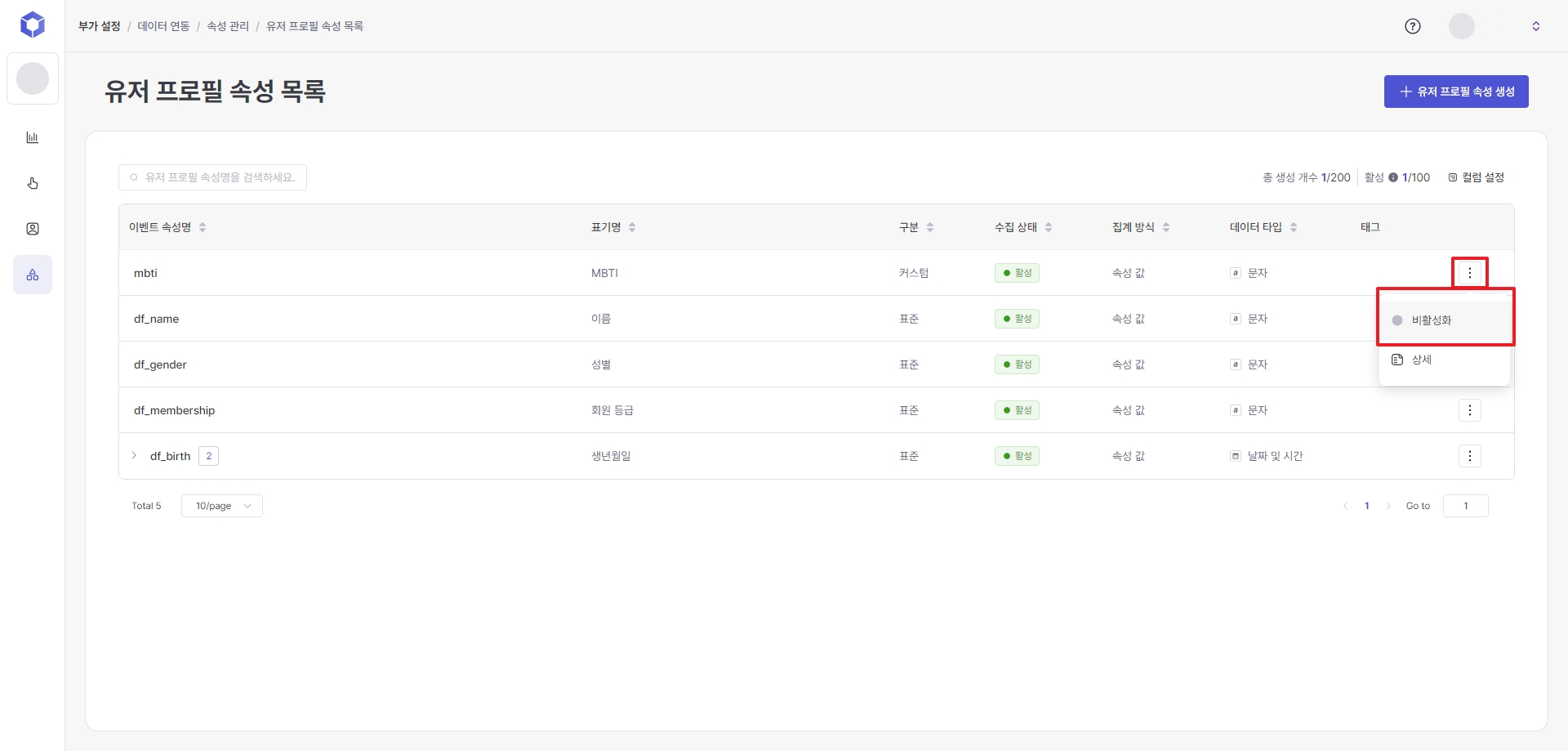Open the user profile sidebar icon
Image resolution: width=1568 pixels, height=751 pixels.
pos(33,229)
